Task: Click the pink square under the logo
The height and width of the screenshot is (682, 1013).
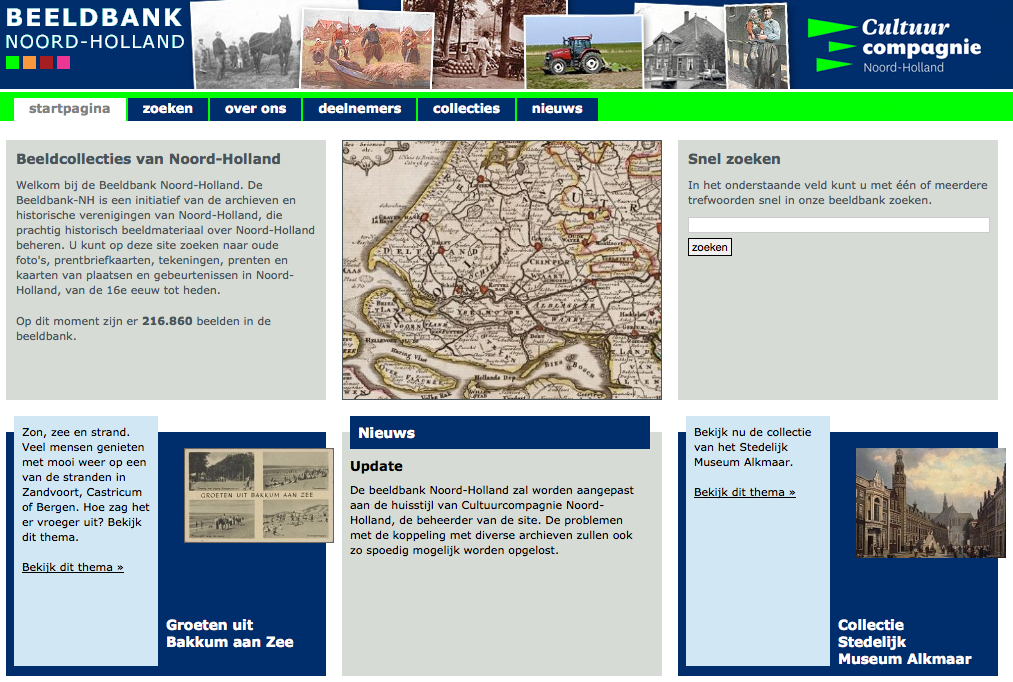Action: 63,63
